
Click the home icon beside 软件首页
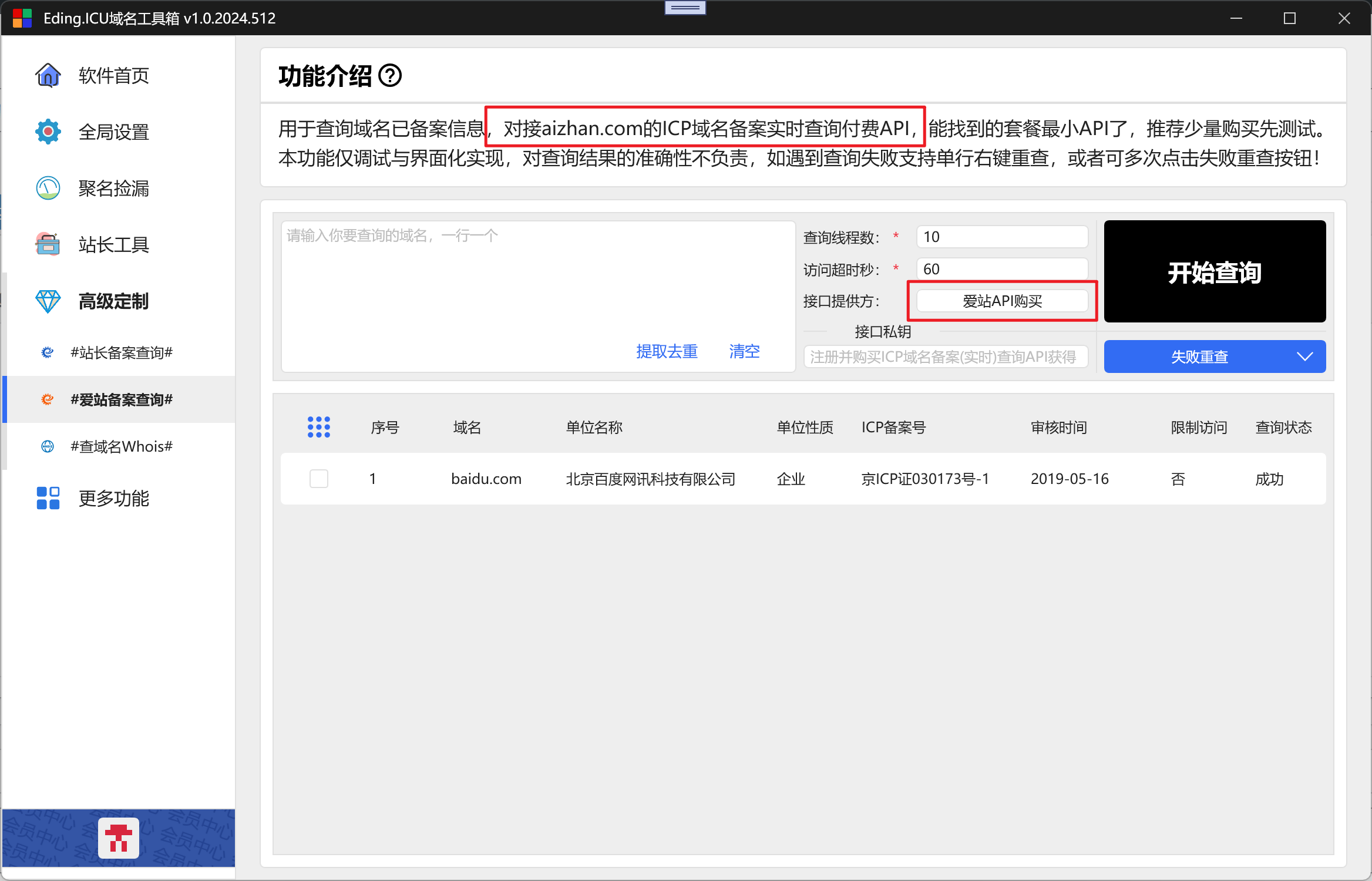click(x=48, y=75)
